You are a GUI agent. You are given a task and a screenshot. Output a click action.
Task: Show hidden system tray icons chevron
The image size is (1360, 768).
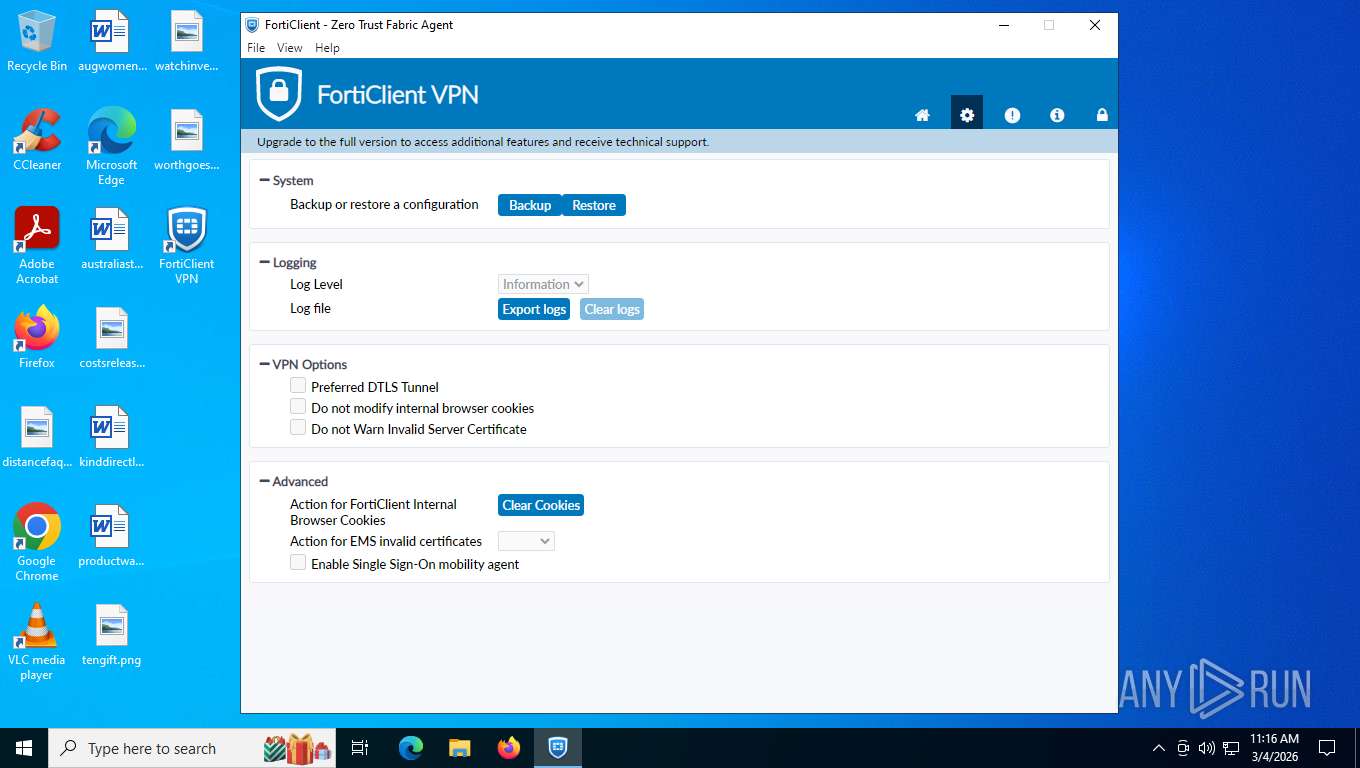click(x=1159, y=748)
